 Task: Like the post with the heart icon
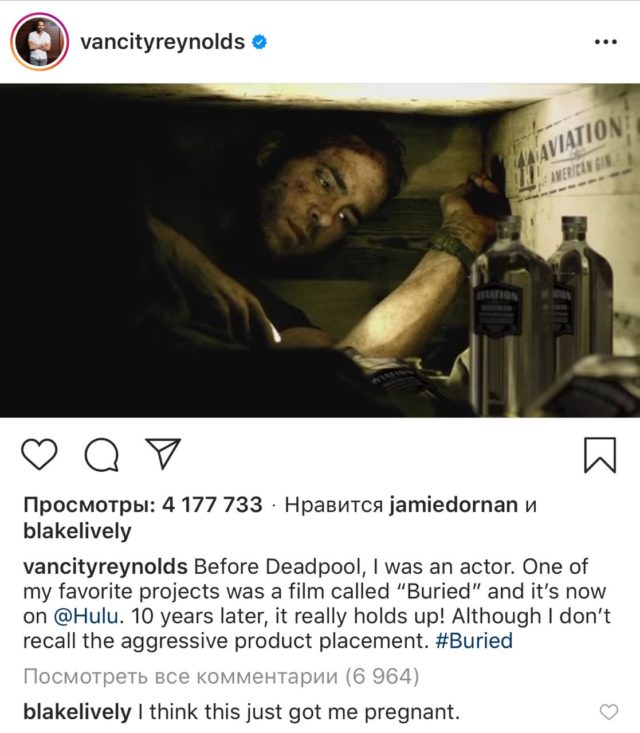click(x=39, y=454)
